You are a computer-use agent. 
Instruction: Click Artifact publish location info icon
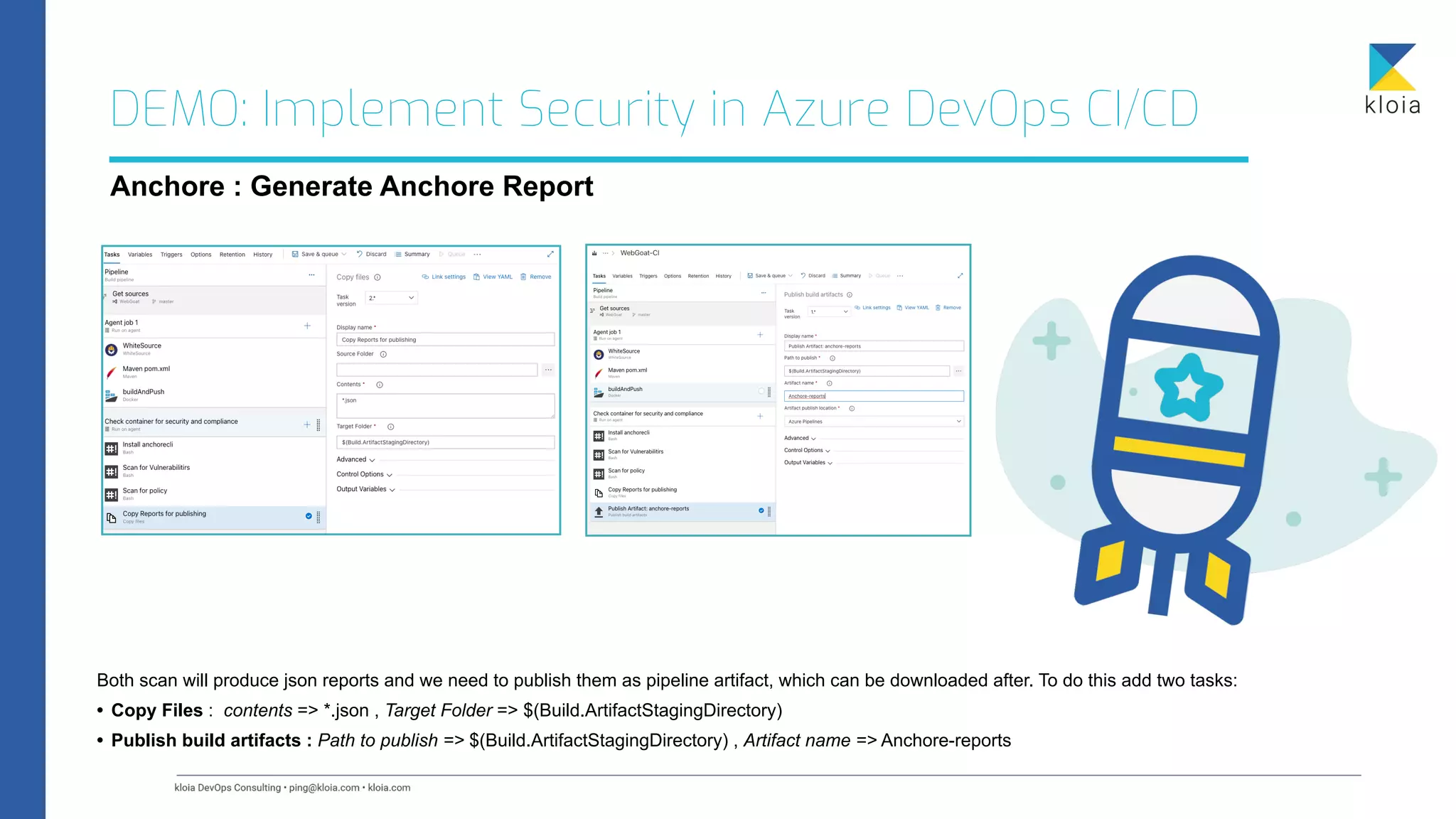coord(852,408)
